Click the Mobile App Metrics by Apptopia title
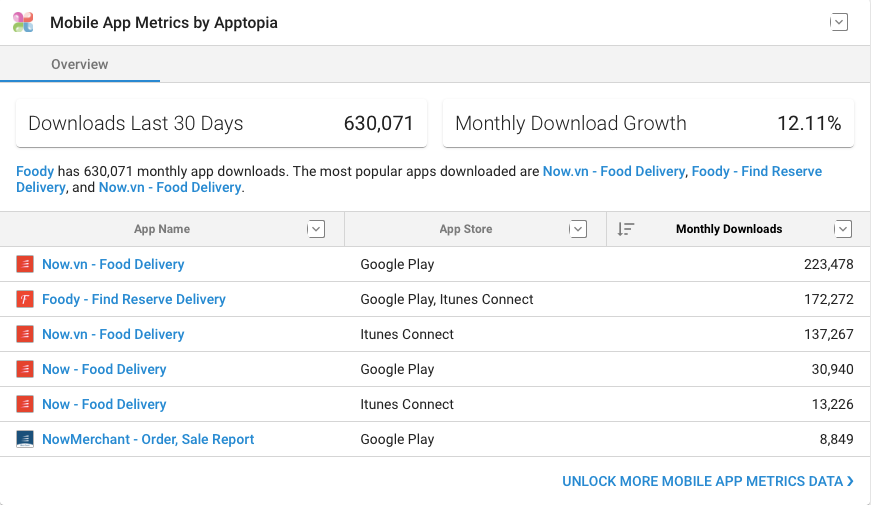Screen dimensions: 871x505 pos(164,22)
